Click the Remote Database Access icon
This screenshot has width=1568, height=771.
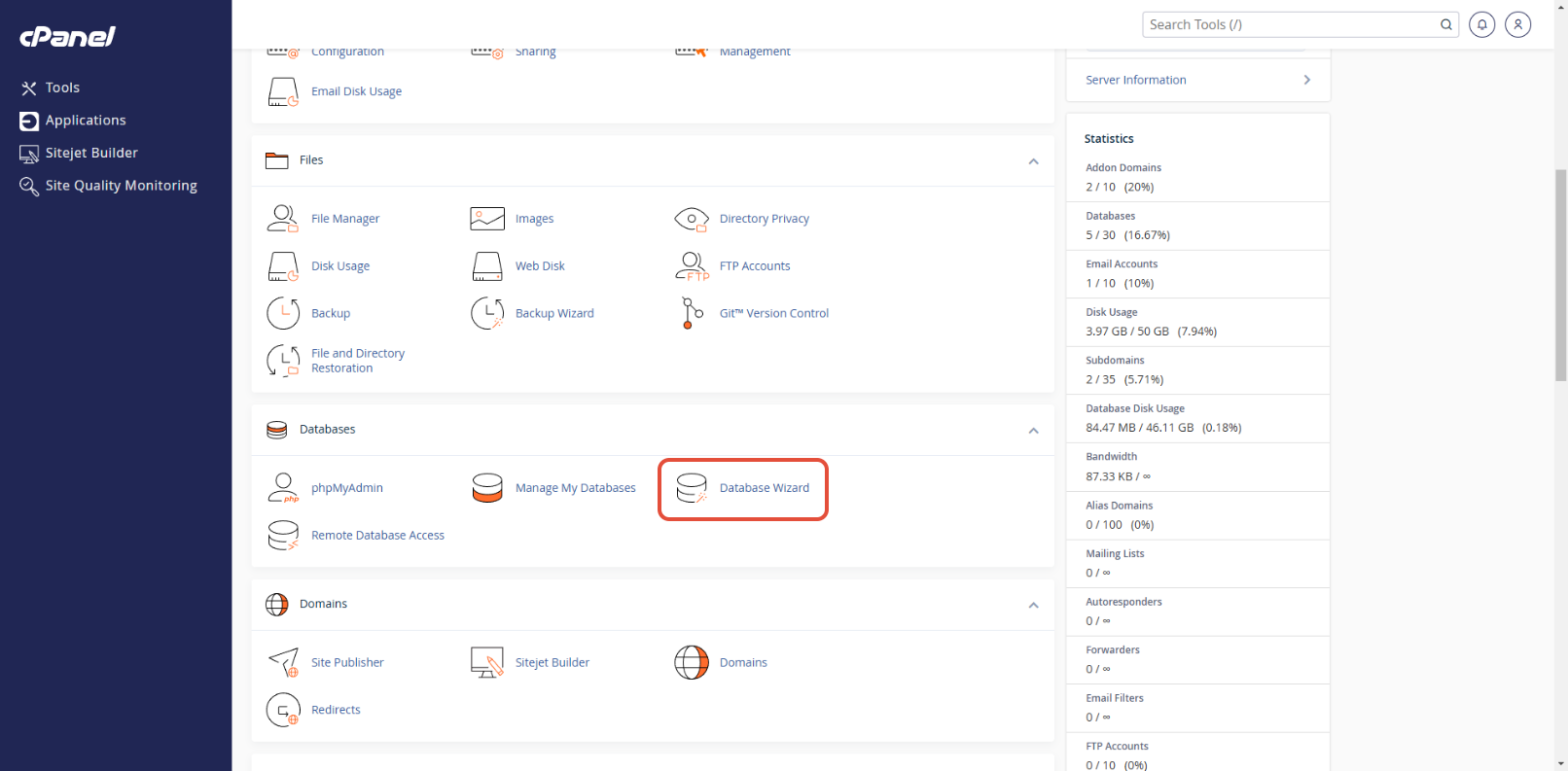pos(283,536)
